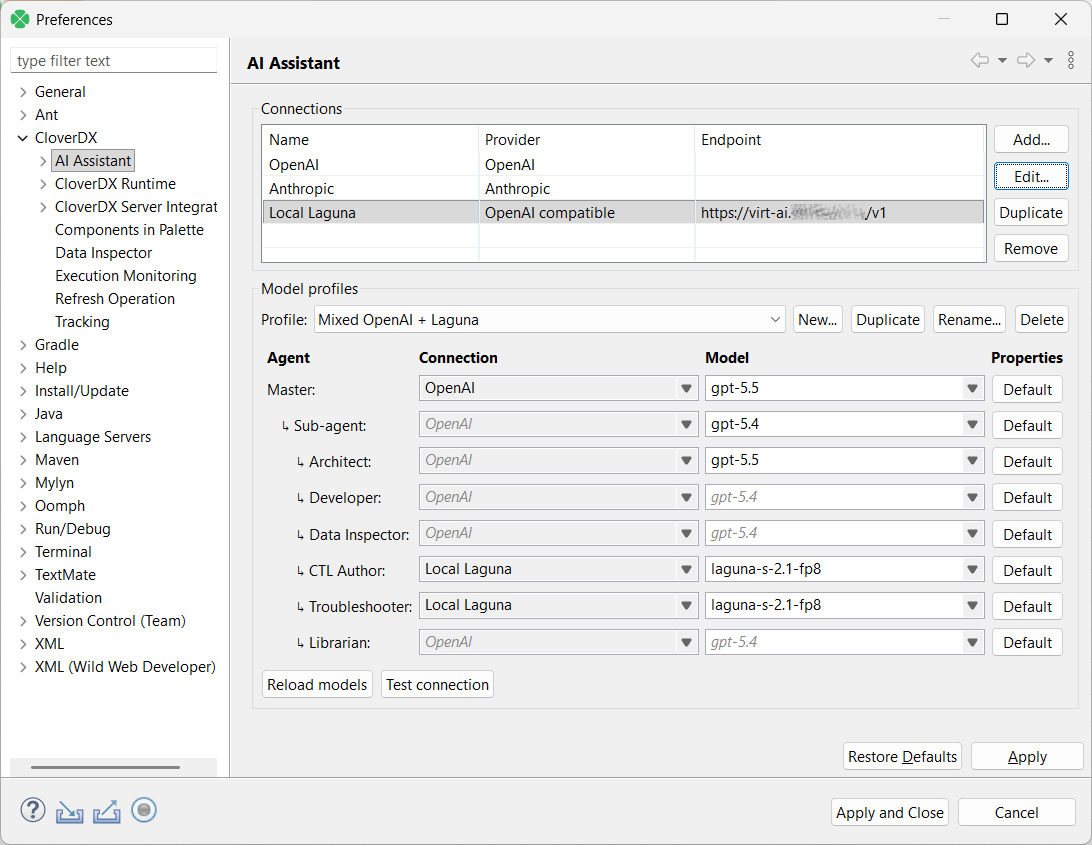The width and height of the screenshot is (1092, 845).
Task: Click the export preferences icon
Action: 107,812
